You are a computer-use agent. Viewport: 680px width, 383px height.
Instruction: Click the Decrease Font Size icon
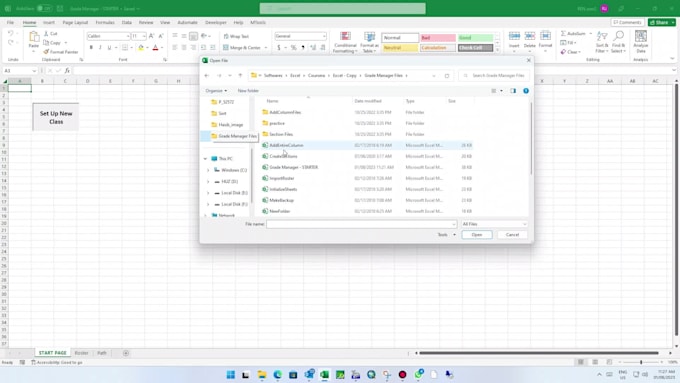click(x=161, y=36)
